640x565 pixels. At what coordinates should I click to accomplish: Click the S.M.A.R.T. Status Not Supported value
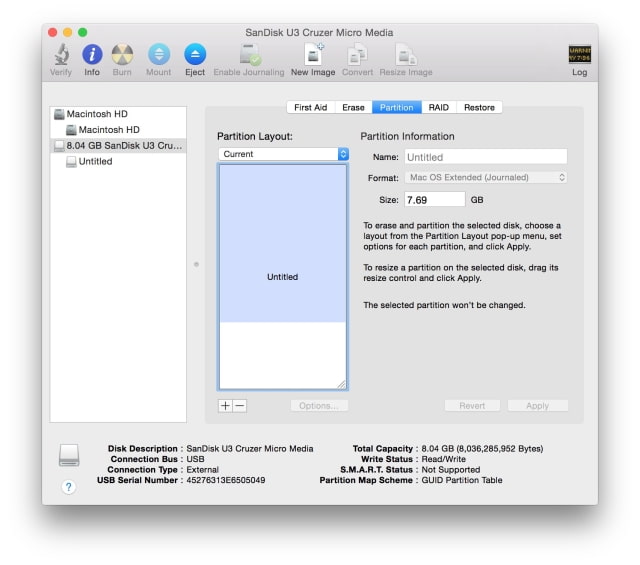pyautogui.click(x=451, y=469)
